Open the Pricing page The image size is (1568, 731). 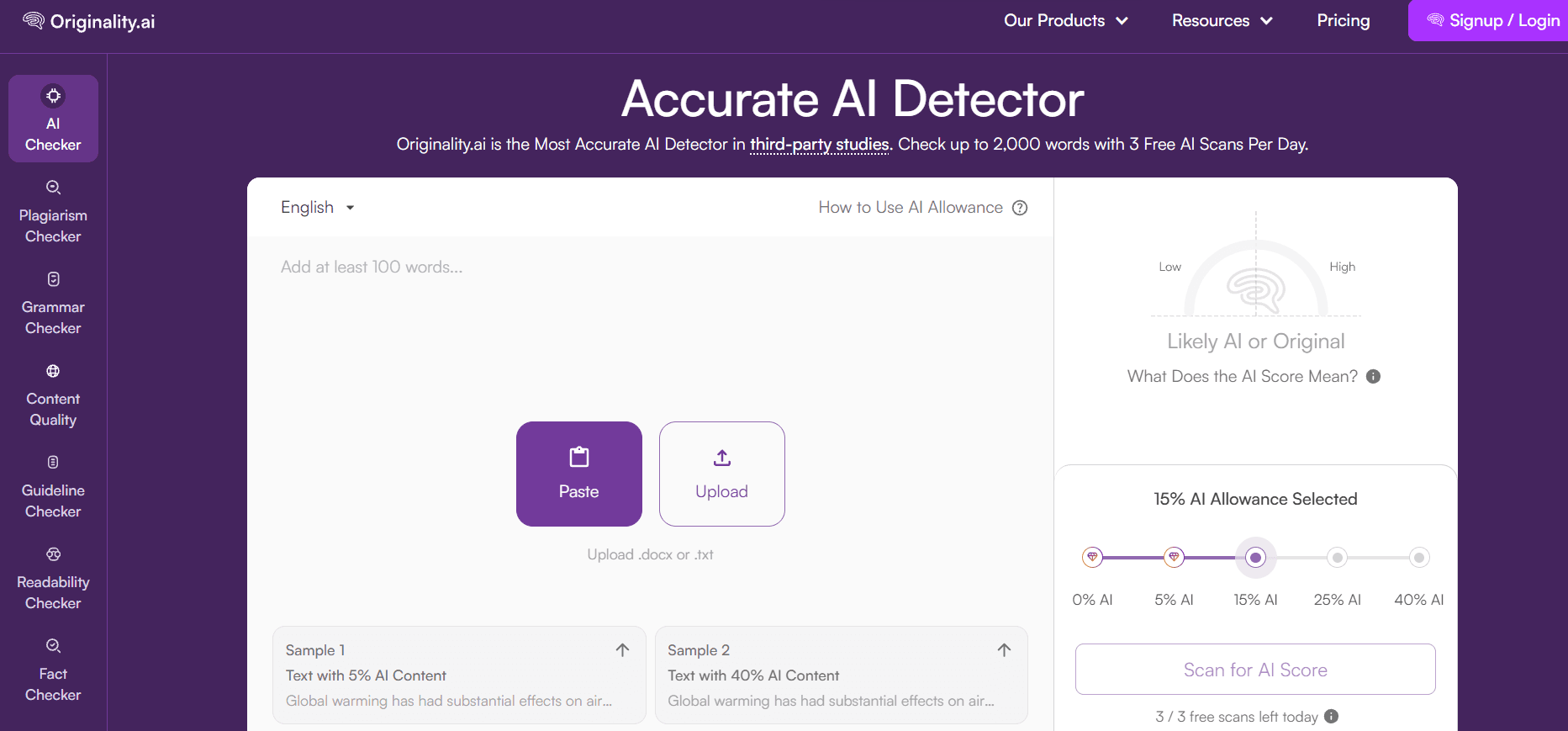1344,21
